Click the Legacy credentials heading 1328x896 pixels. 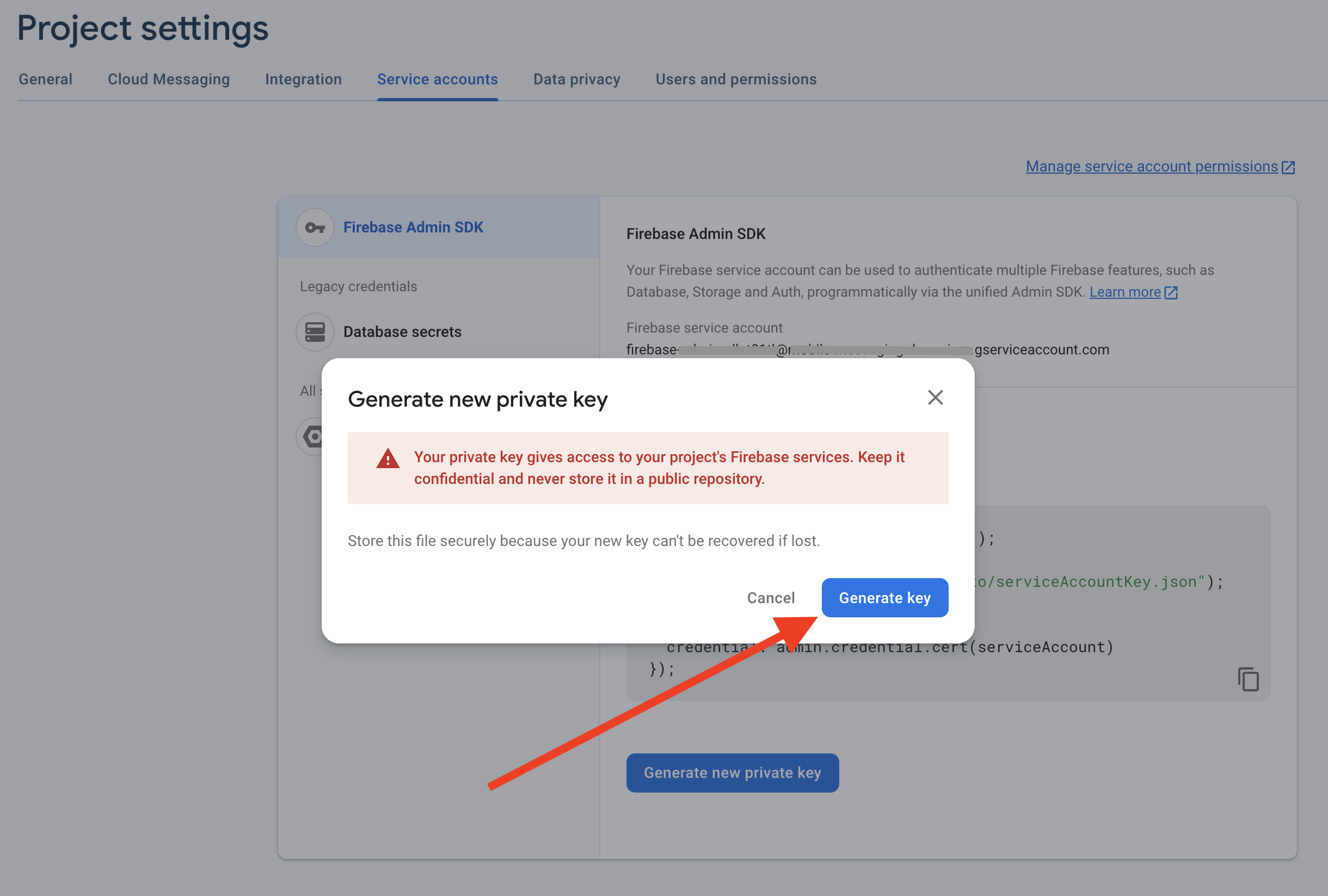point(358,286)
